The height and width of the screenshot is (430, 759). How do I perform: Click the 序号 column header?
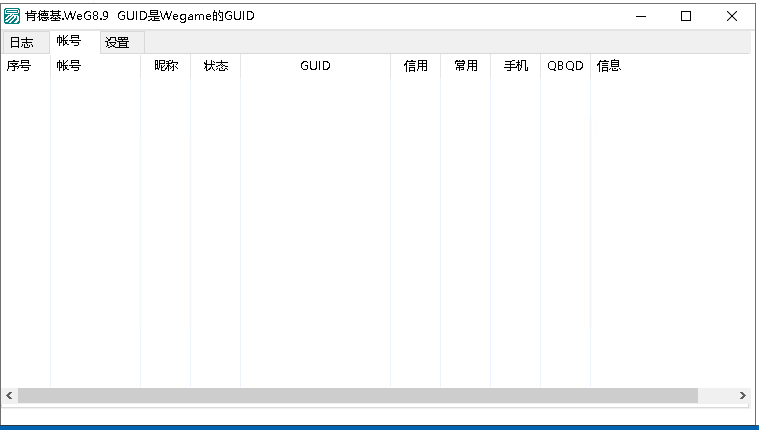pyautogui.click(x=20, y=66)
